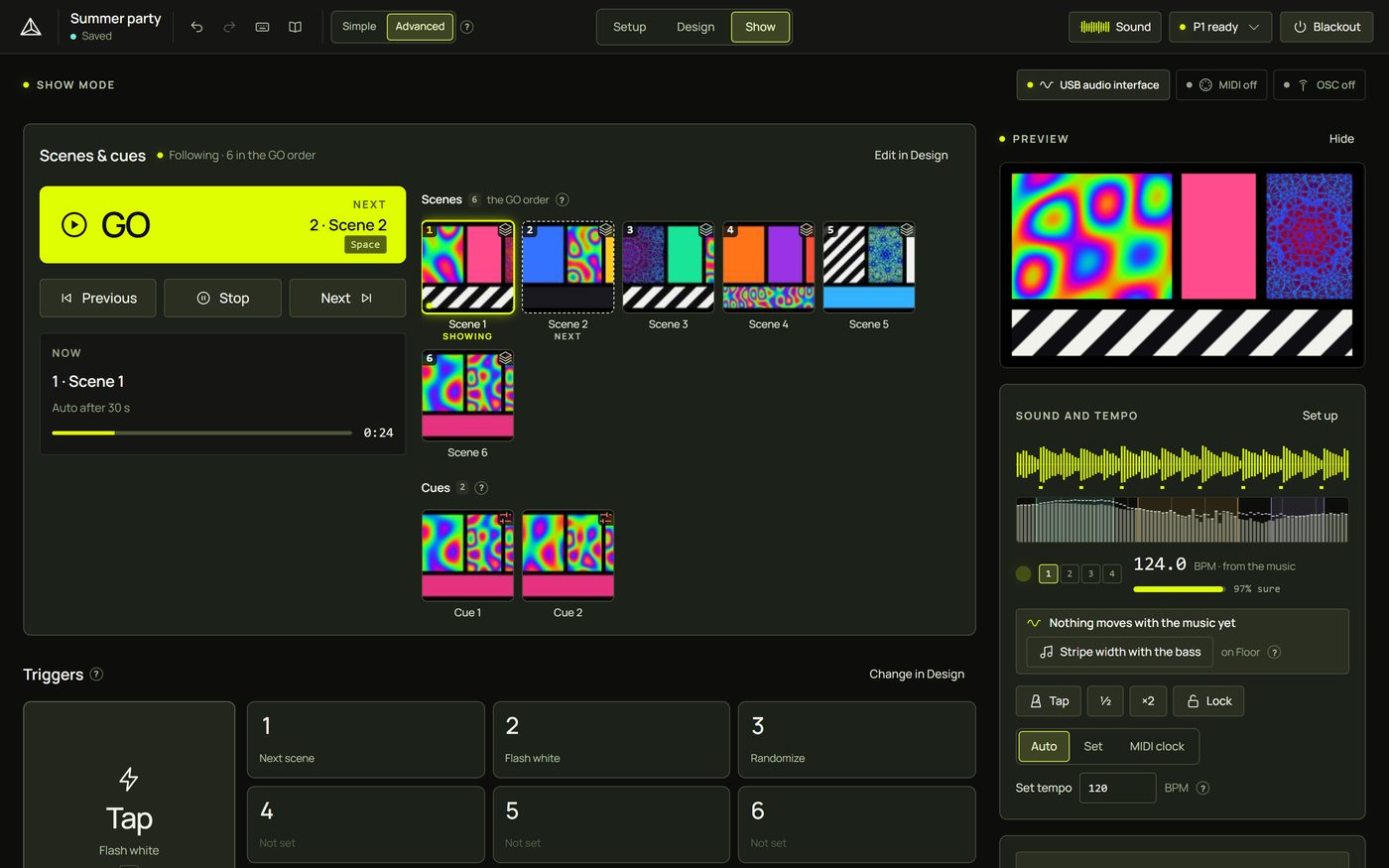This screenshot has width=1389, height=868.
Task: Select the MIDI clock tempo mode
Action: [1157, 746]
